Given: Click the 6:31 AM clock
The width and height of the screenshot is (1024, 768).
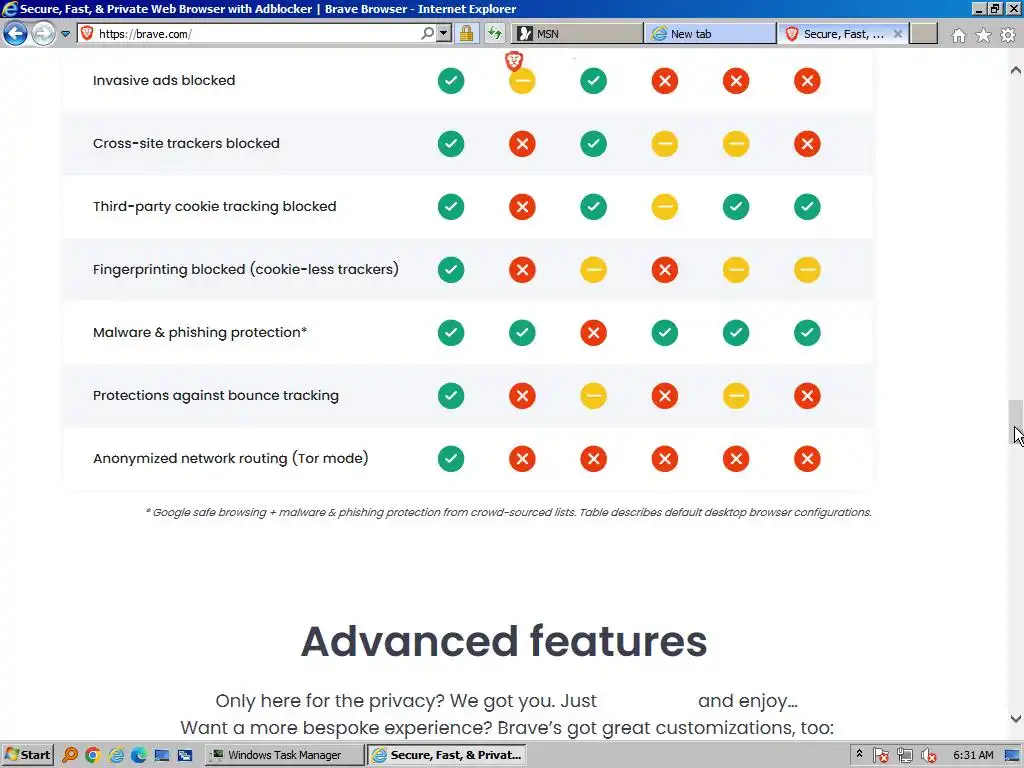Looking at the screenshot, I should 973,755.
